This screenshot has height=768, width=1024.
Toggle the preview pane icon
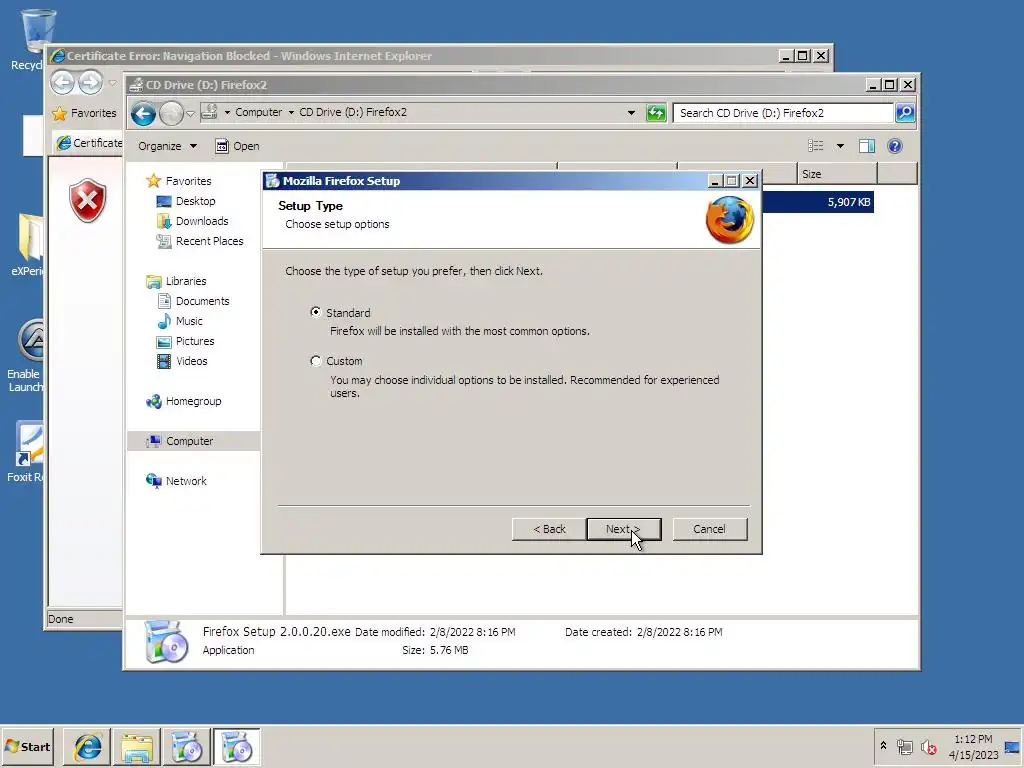(867, 146)
